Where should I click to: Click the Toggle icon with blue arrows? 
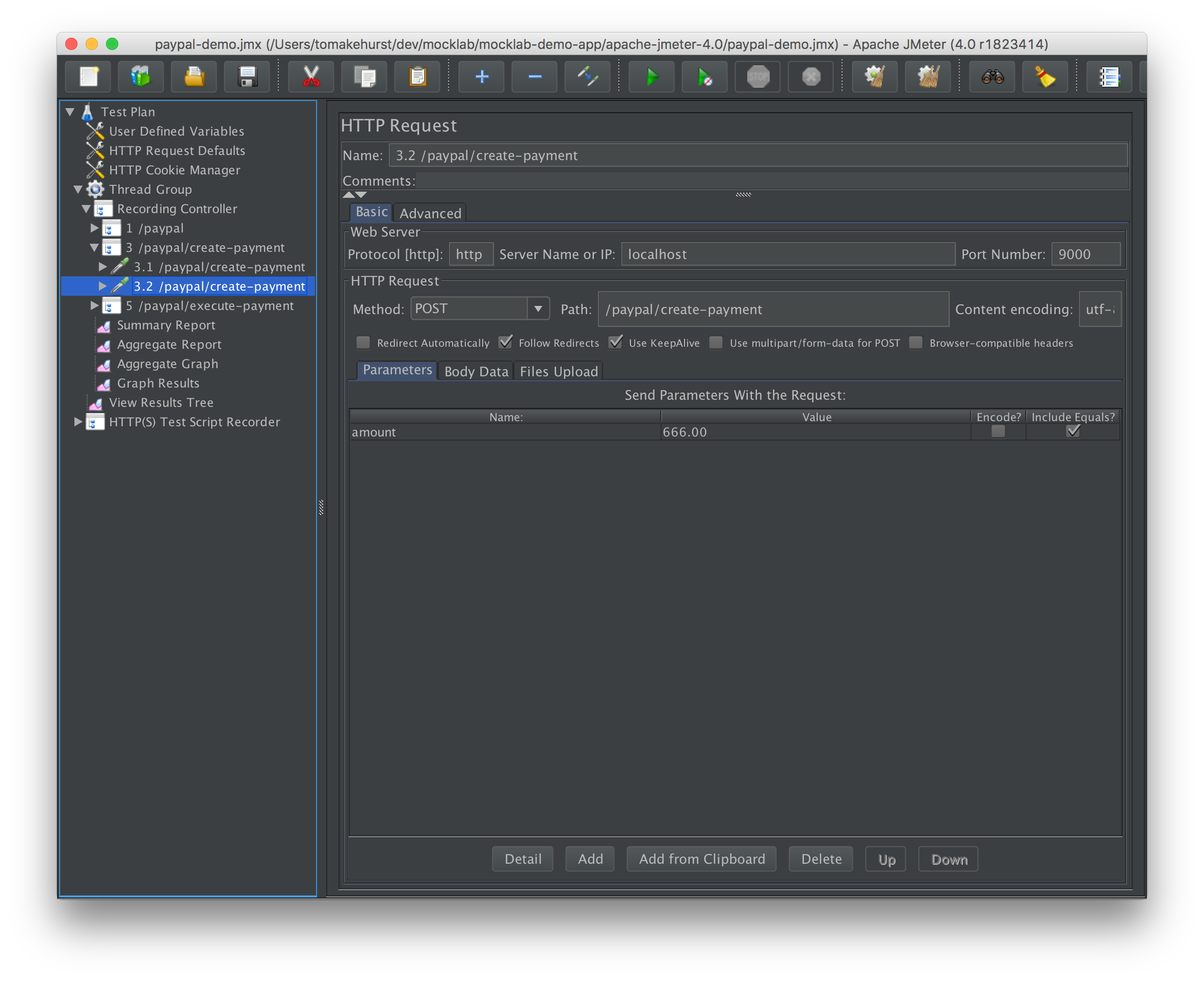(587, 76)
